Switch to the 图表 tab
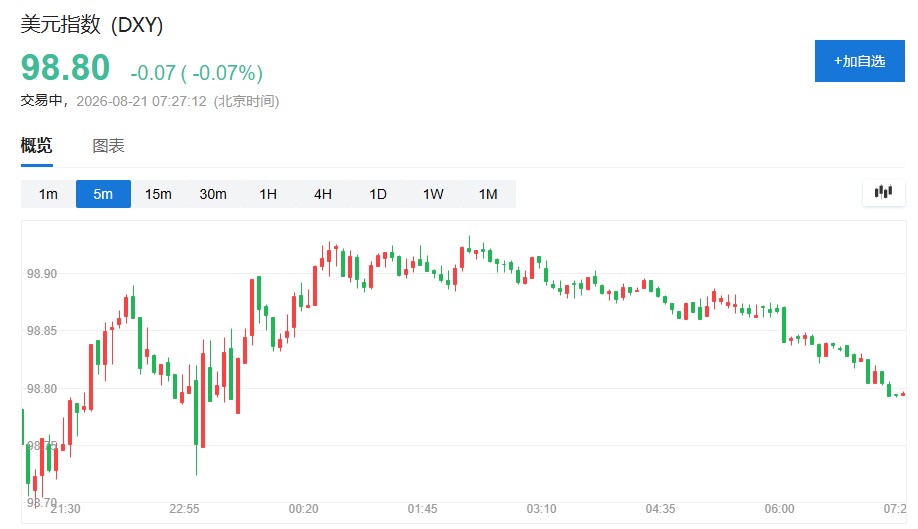Screen dimensions: 918x529 coord(108,146)
